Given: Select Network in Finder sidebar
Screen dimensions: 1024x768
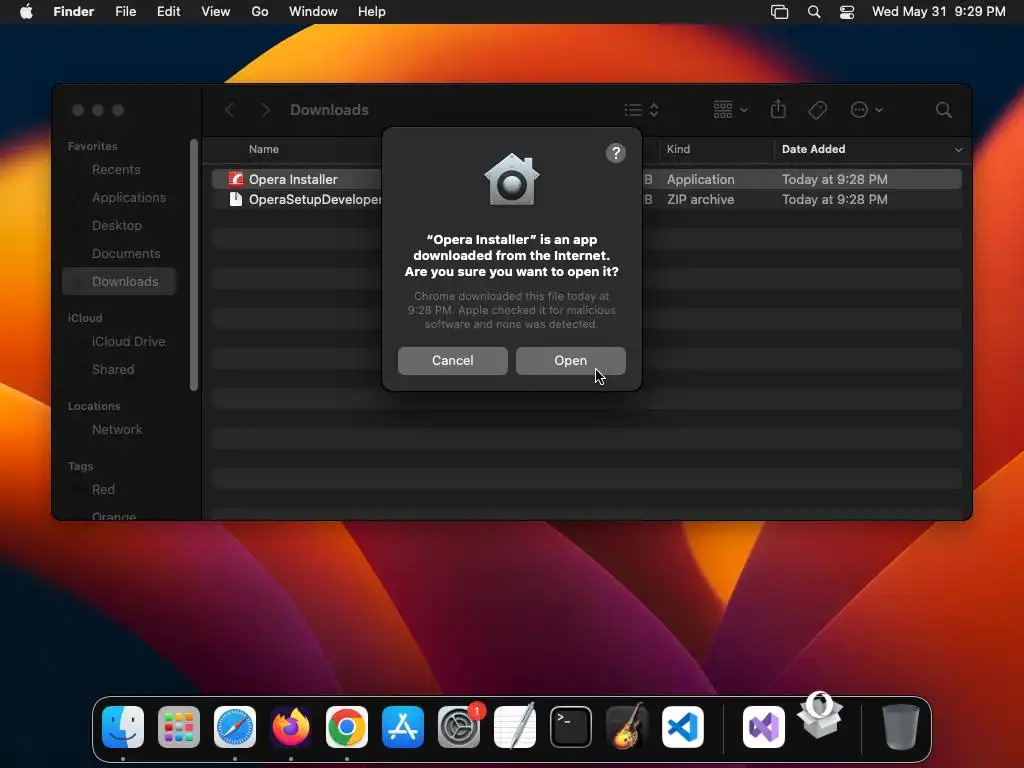Looking at the screenshot, I should 117,430.
